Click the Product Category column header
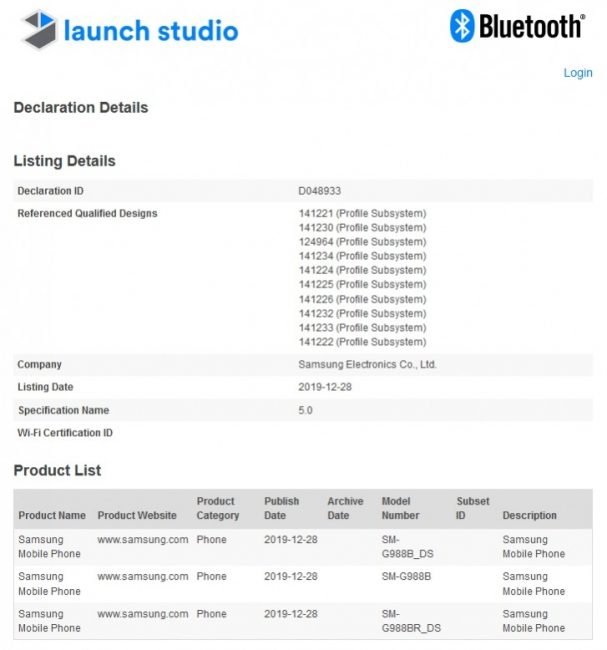Viewport: 607px width, 650px height. pos(218,508)
